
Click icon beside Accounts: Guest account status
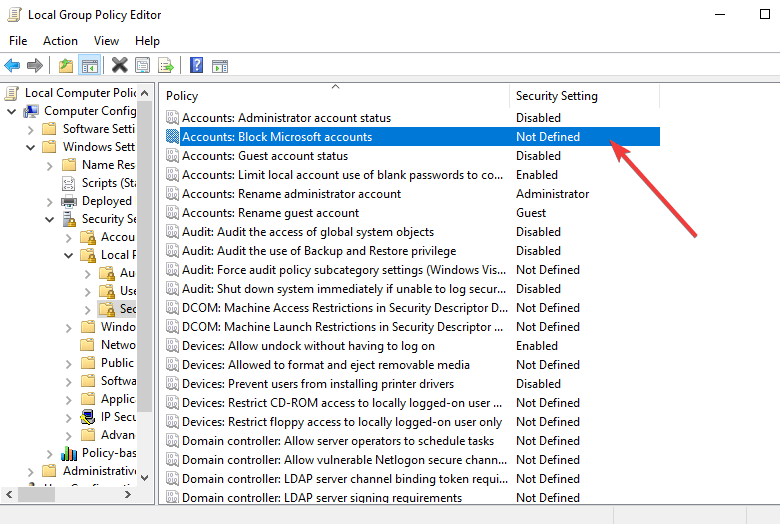(x=172, y=156)
